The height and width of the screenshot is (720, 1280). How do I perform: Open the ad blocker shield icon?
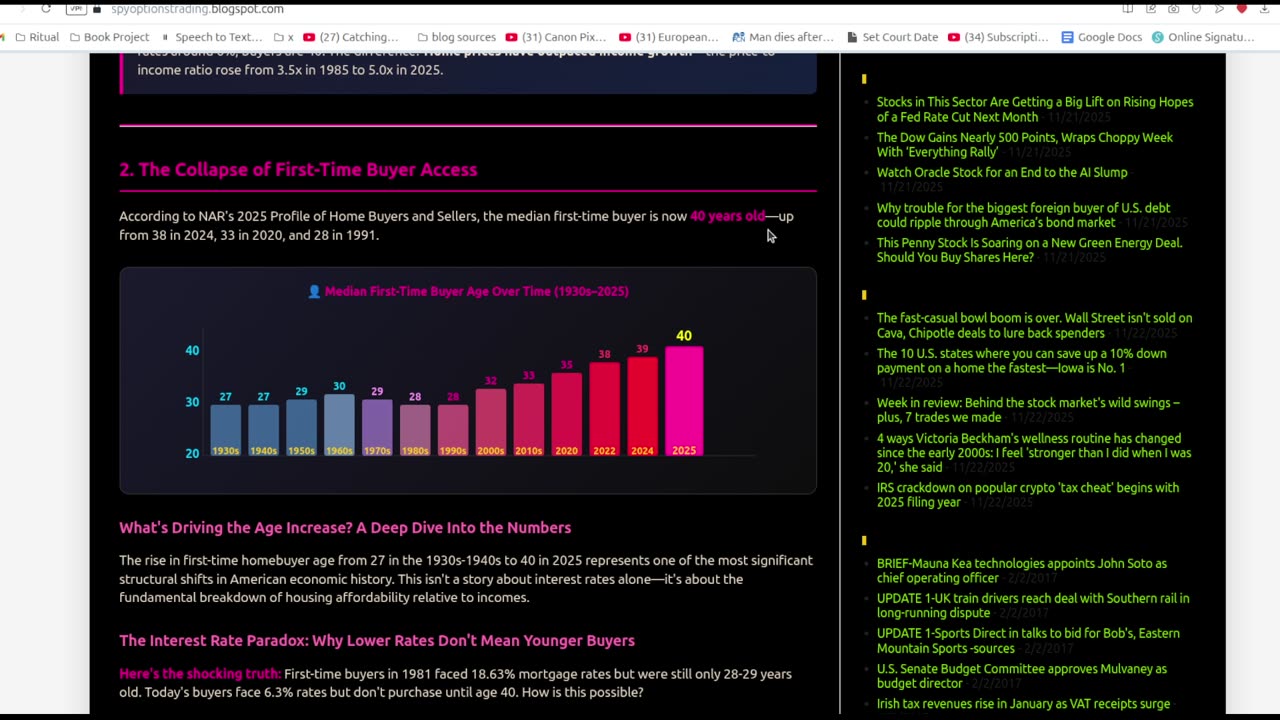click(x=1196, y=9)
